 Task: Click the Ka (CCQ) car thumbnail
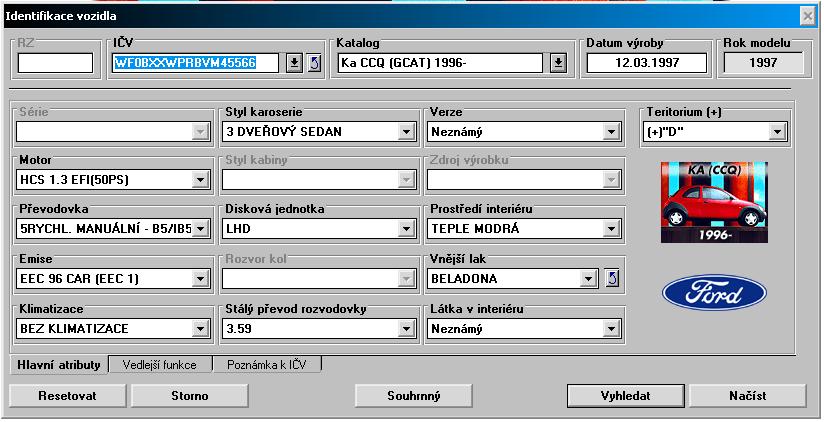714,203
